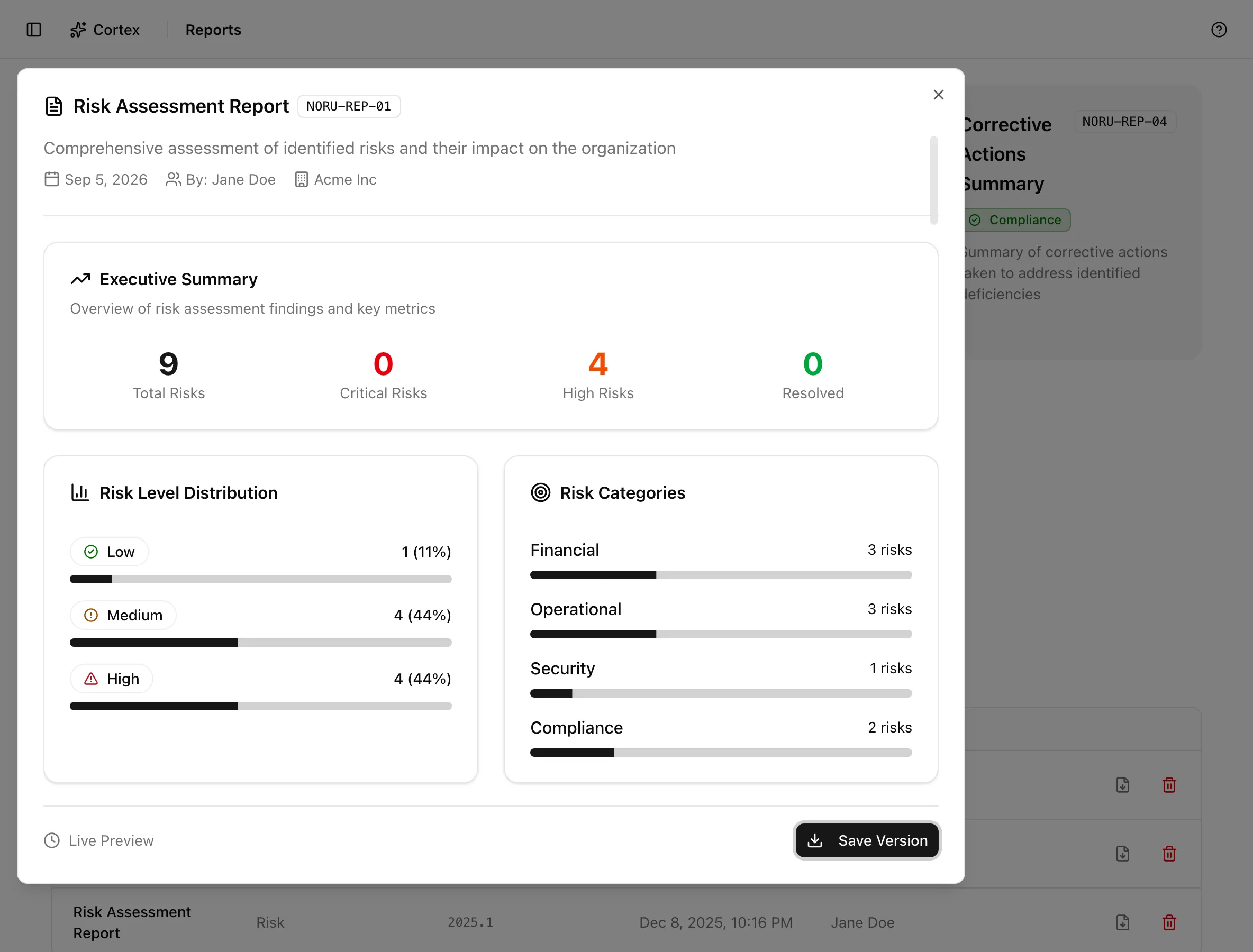Click the middle trash icon in background table
The height and width of the screenshot is (952, 1253).
click(x=1169, y=854)
